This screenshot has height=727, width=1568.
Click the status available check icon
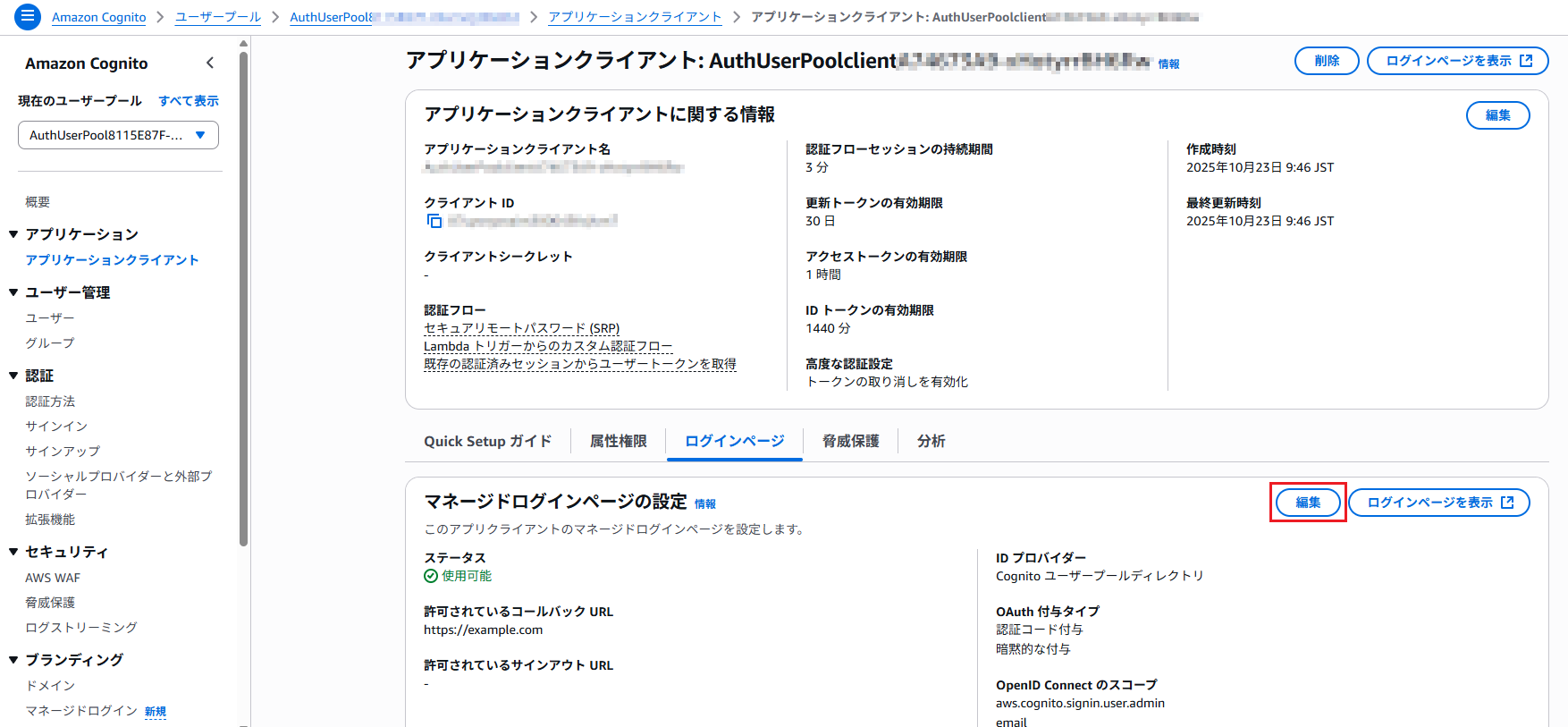(431, 576)
